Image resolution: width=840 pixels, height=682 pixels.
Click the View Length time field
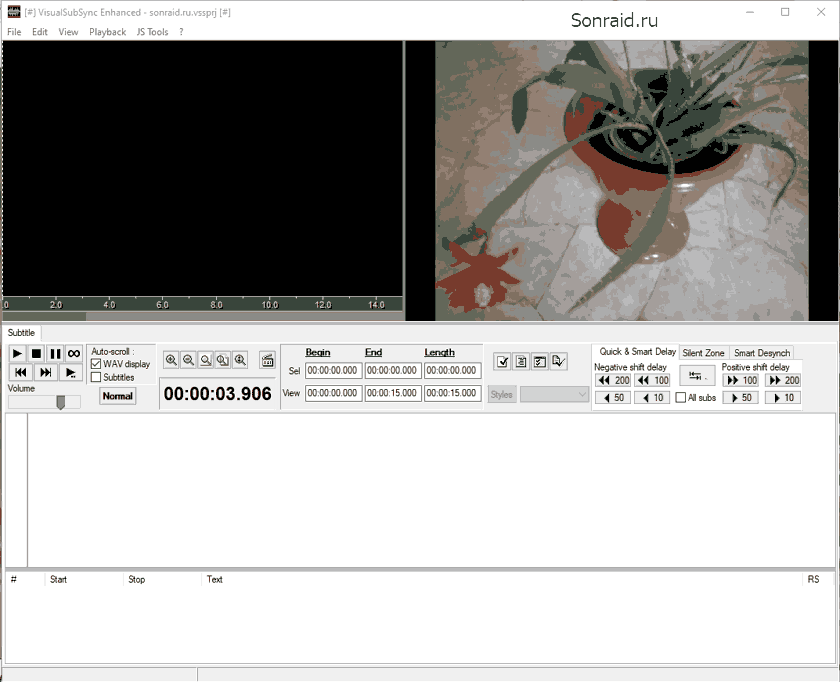click(452, 393)
